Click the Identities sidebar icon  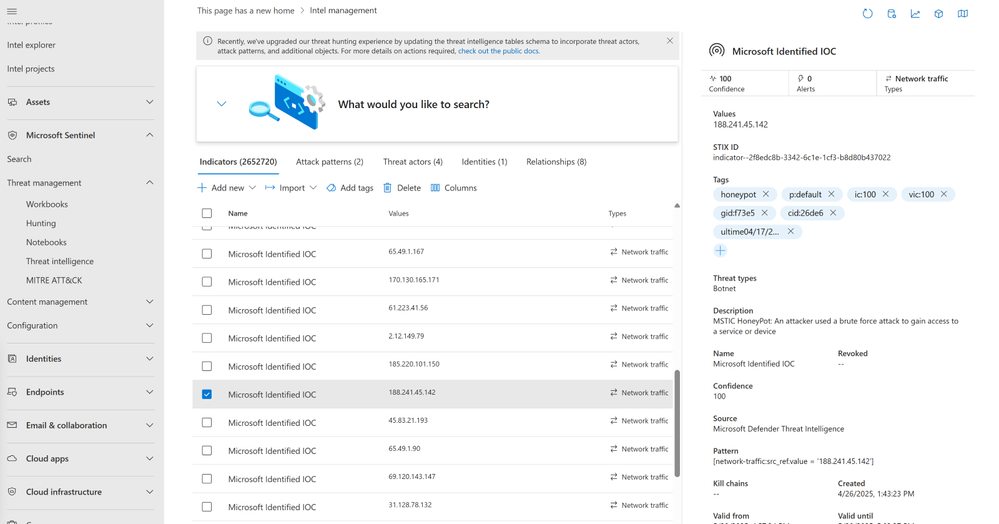12,359
